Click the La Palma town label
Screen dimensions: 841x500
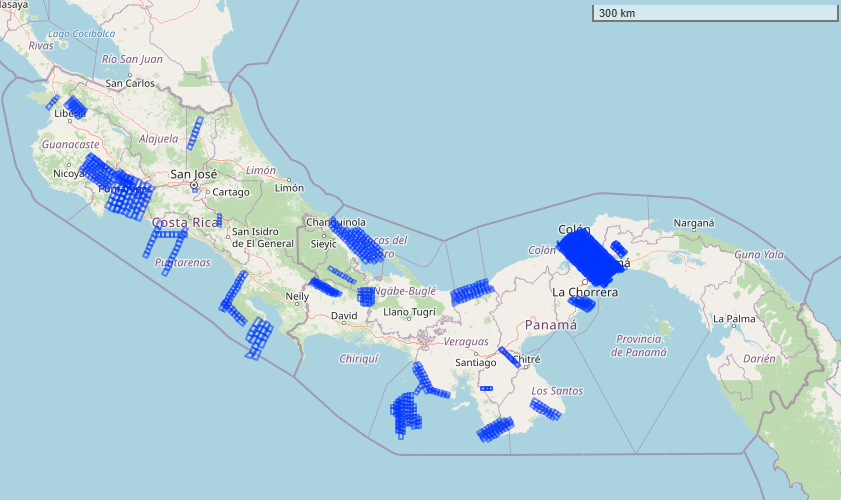pos(734,319)
